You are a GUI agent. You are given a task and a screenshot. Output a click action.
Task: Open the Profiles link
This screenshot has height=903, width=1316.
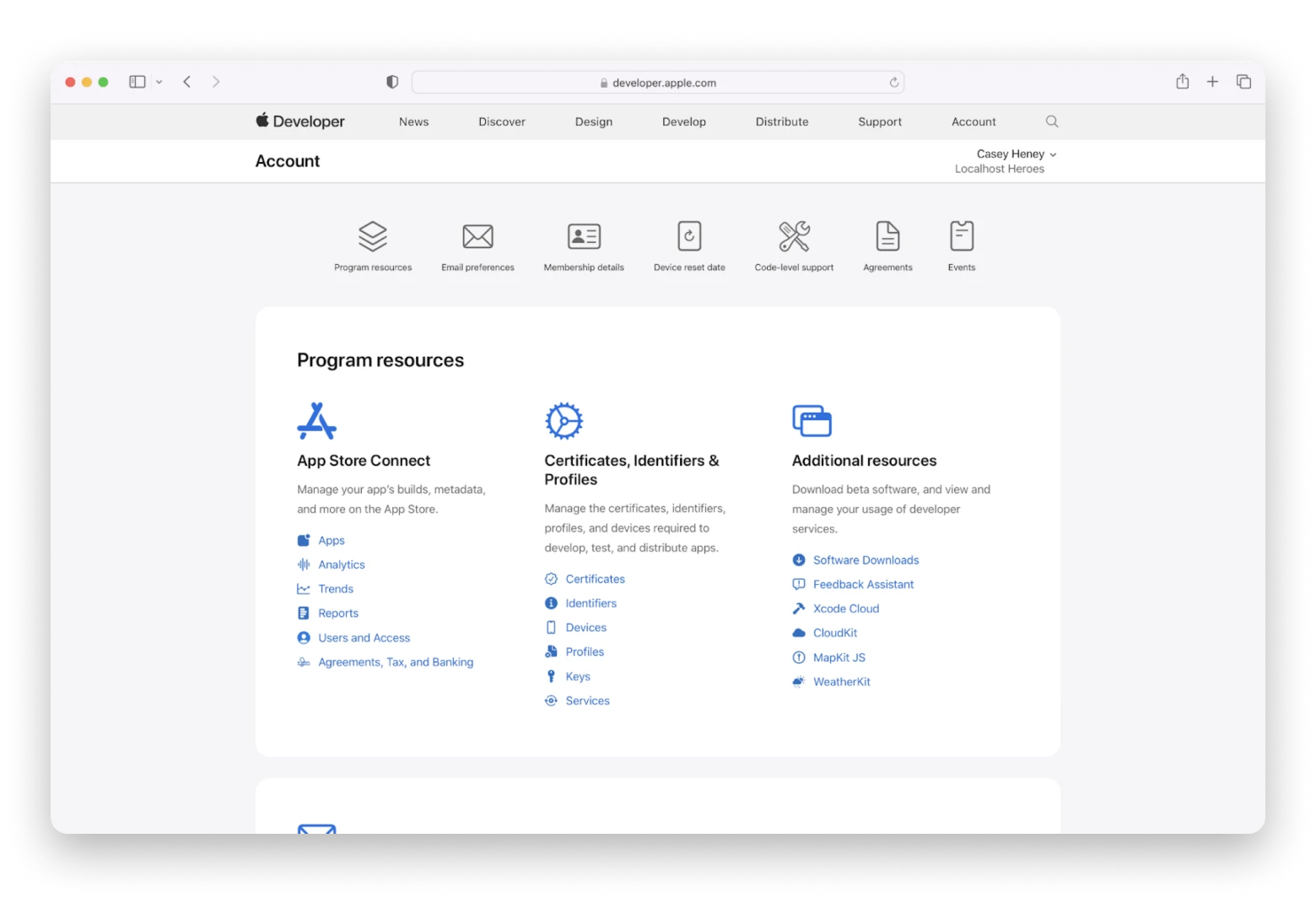pyautogui.click(x=585, y=652)
